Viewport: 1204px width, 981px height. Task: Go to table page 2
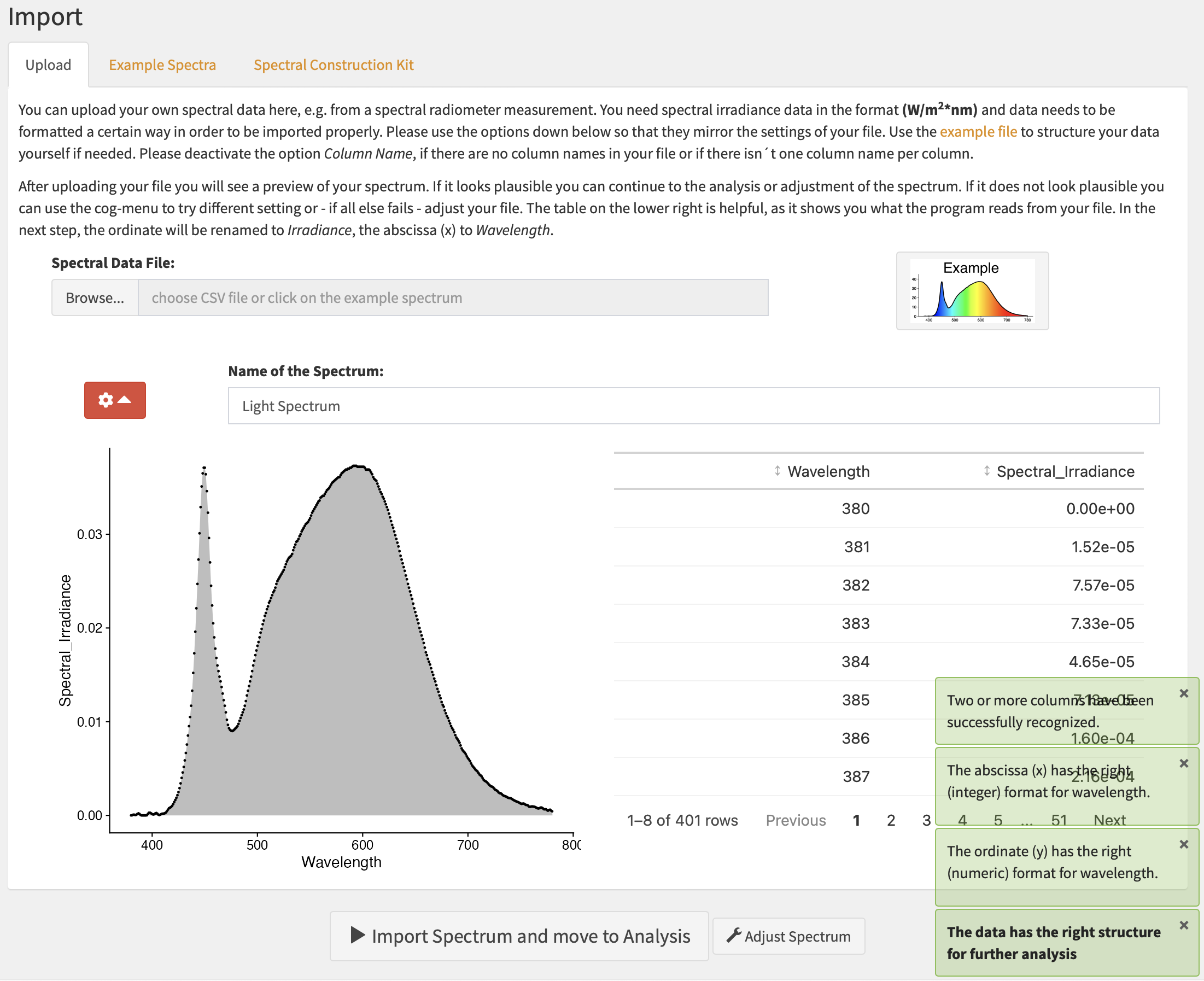tap(891, 820)
